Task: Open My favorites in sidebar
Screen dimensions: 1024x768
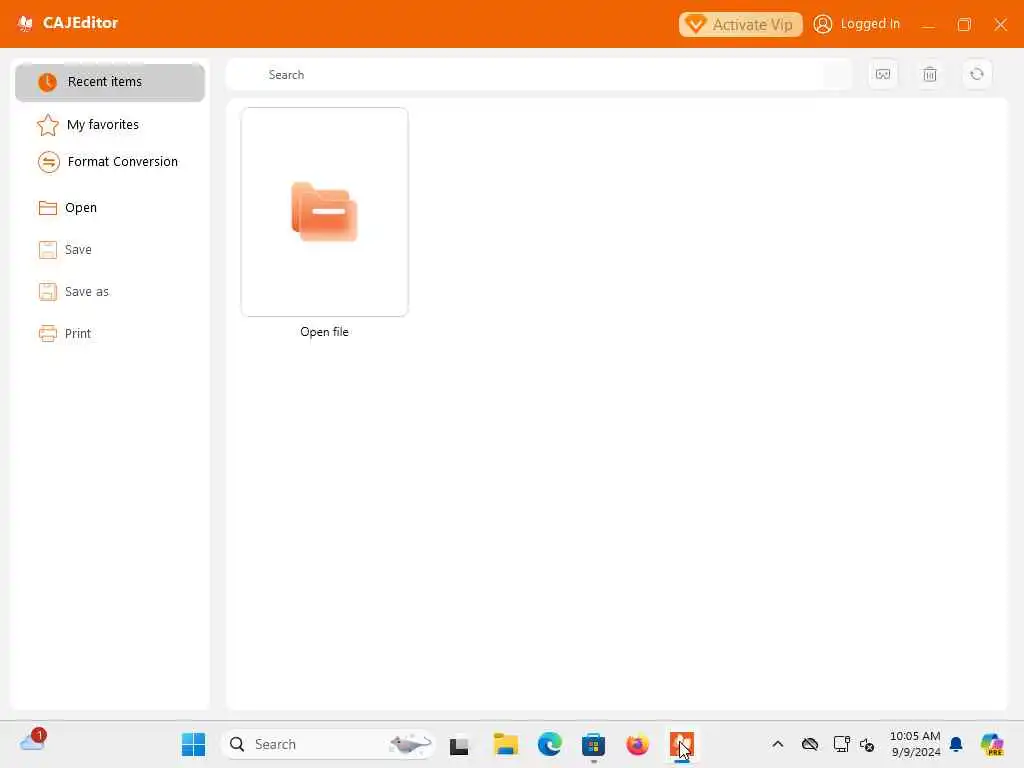Action: click(x=88, y=125)
